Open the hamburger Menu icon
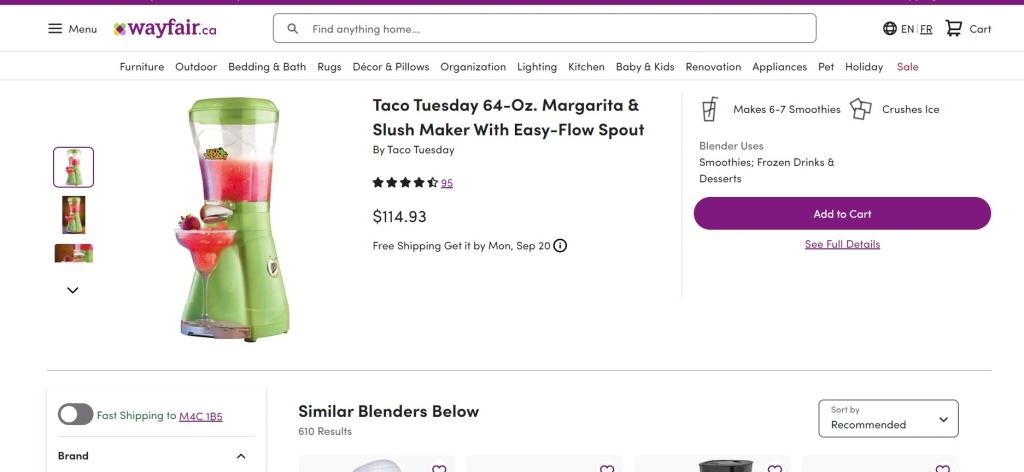Screen dimensions: 1024x472 (x=55, y=29)
